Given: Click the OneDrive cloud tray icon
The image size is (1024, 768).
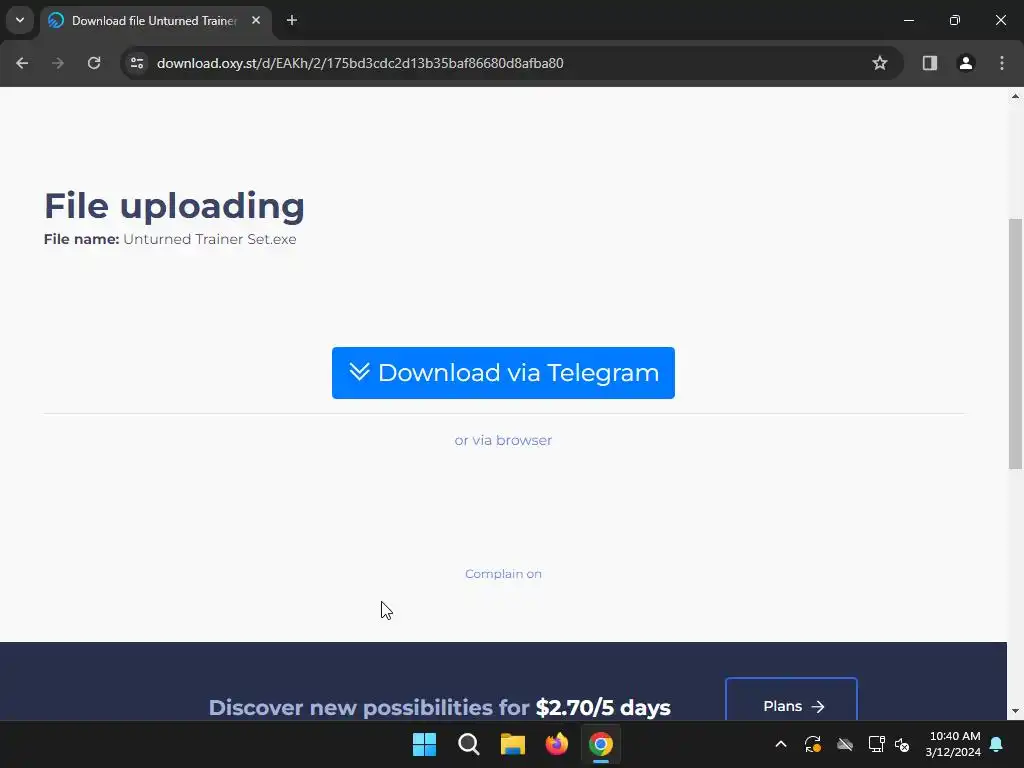Looking at the screenshot, I should pyautogui.click(x=844, y=744).
